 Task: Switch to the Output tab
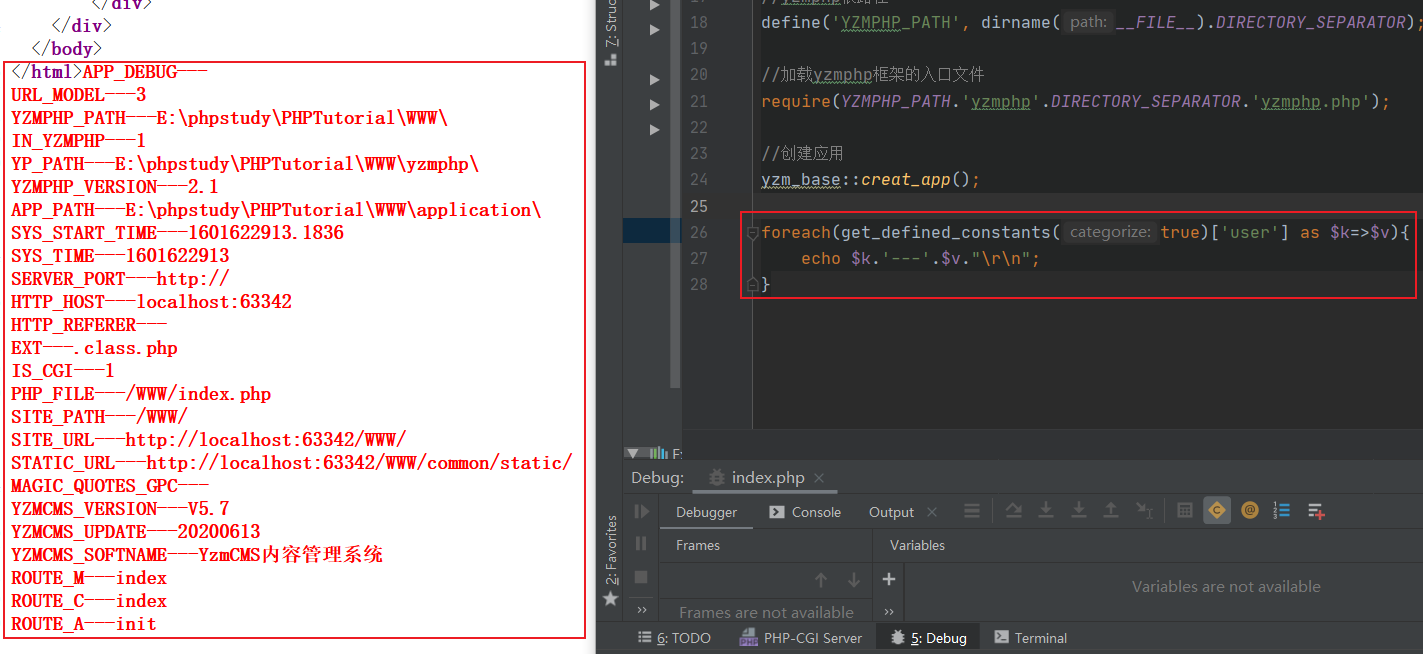pyautogui.click(x=891, y=512)
